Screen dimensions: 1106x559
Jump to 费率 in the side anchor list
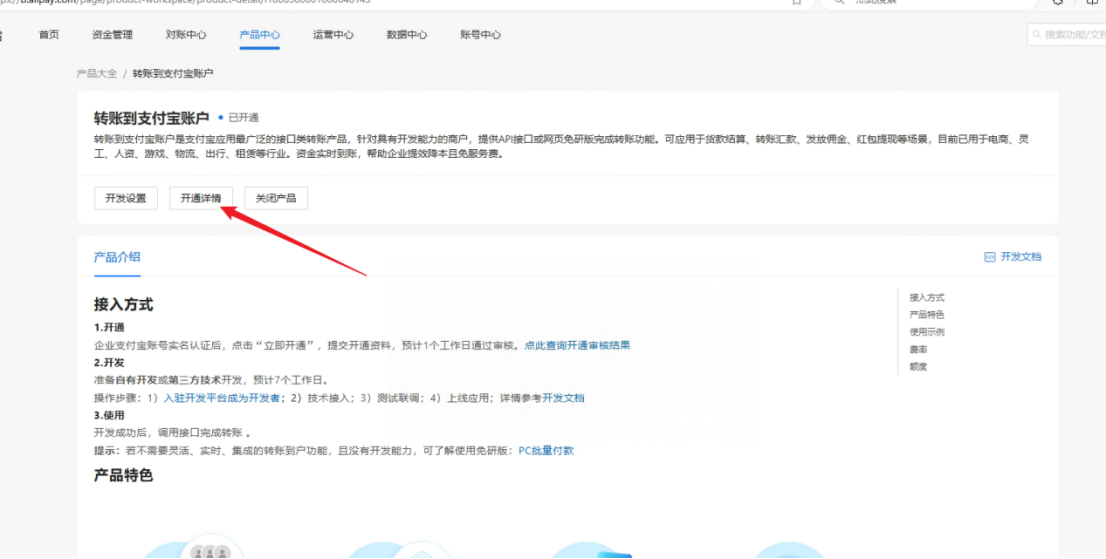point(918,349)
